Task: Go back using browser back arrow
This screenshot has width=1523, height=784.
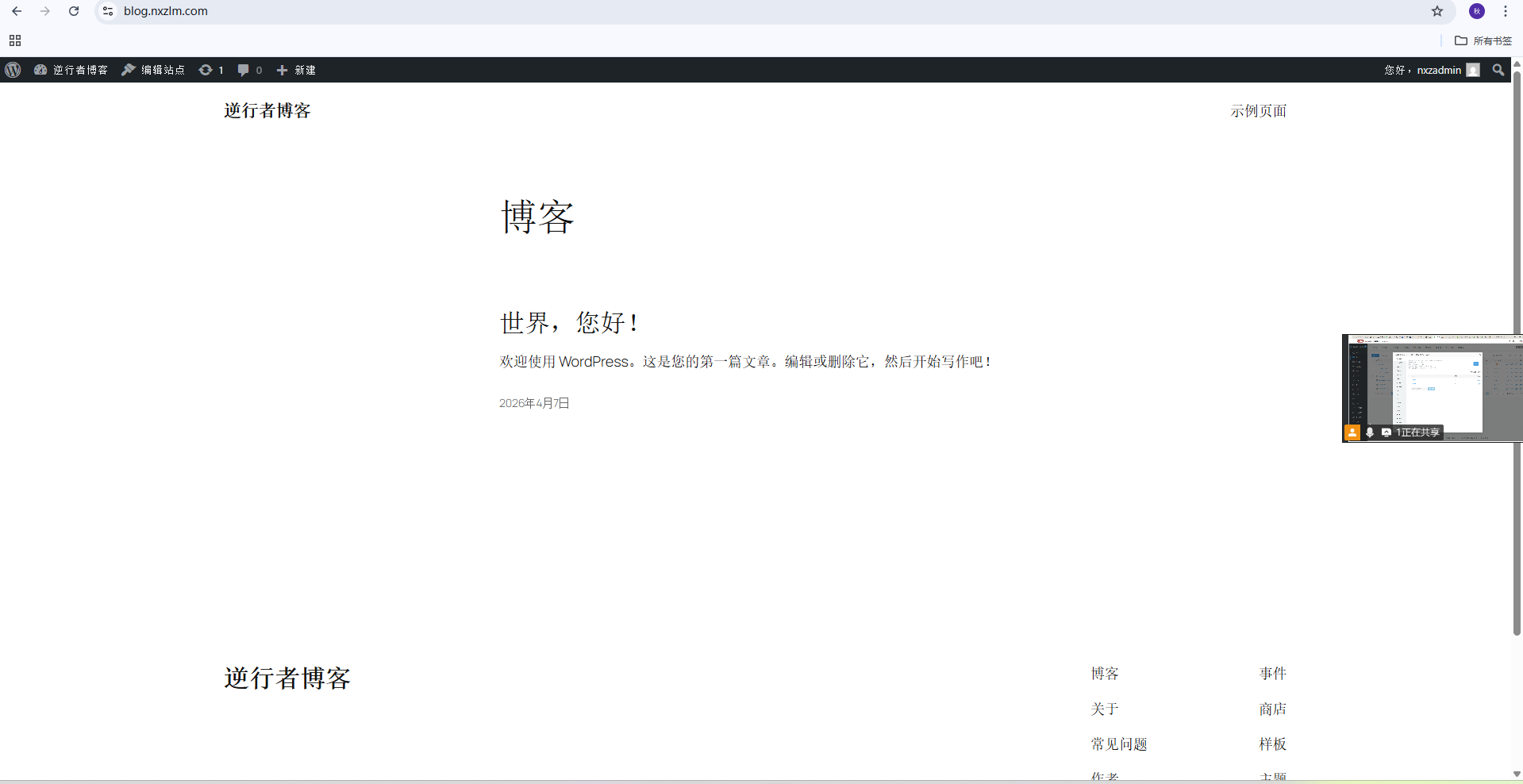Action: (x=17, y=11)
